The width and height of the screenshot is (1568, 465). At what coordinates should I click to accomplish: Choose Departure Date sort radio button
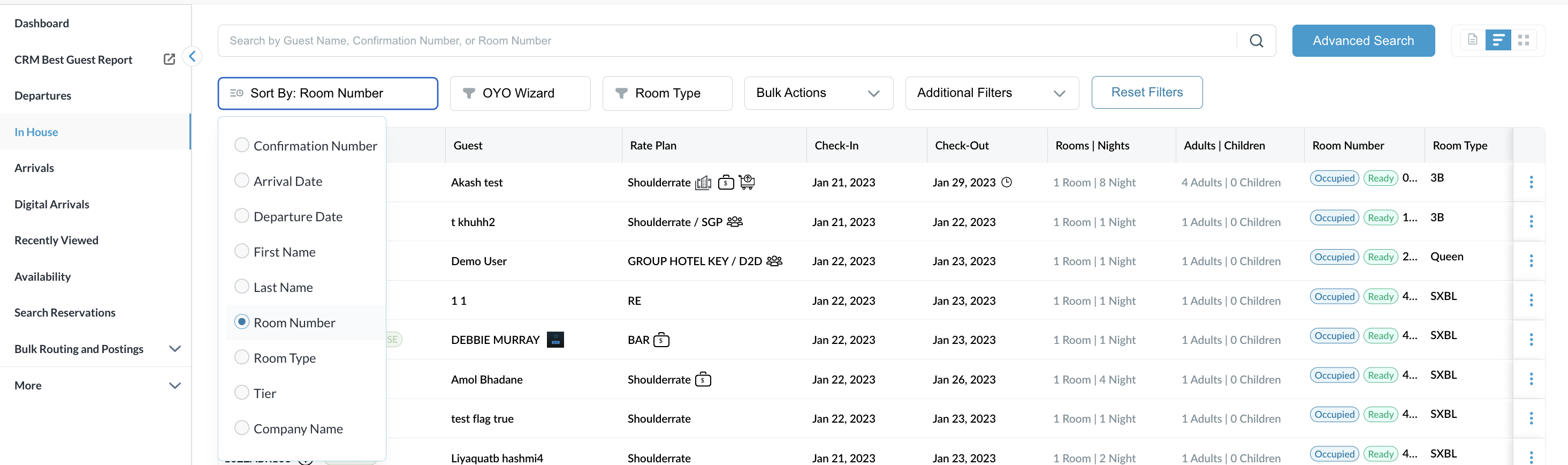click(242, 216)
